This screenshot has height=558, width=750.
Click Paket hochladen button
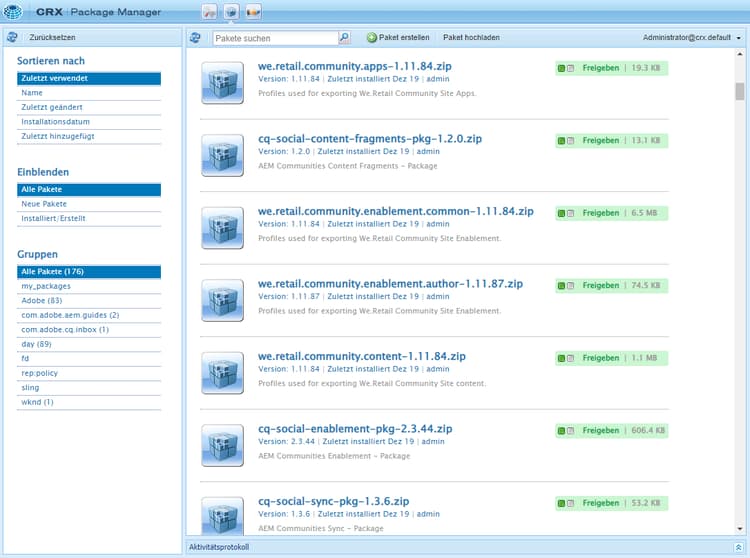tap(471, 37)
